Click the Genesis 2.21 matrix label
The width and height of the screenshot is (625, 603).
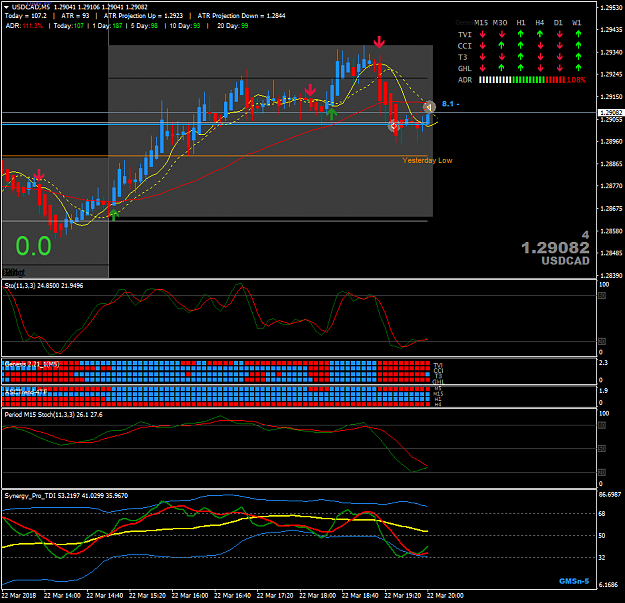pos(32,364)
